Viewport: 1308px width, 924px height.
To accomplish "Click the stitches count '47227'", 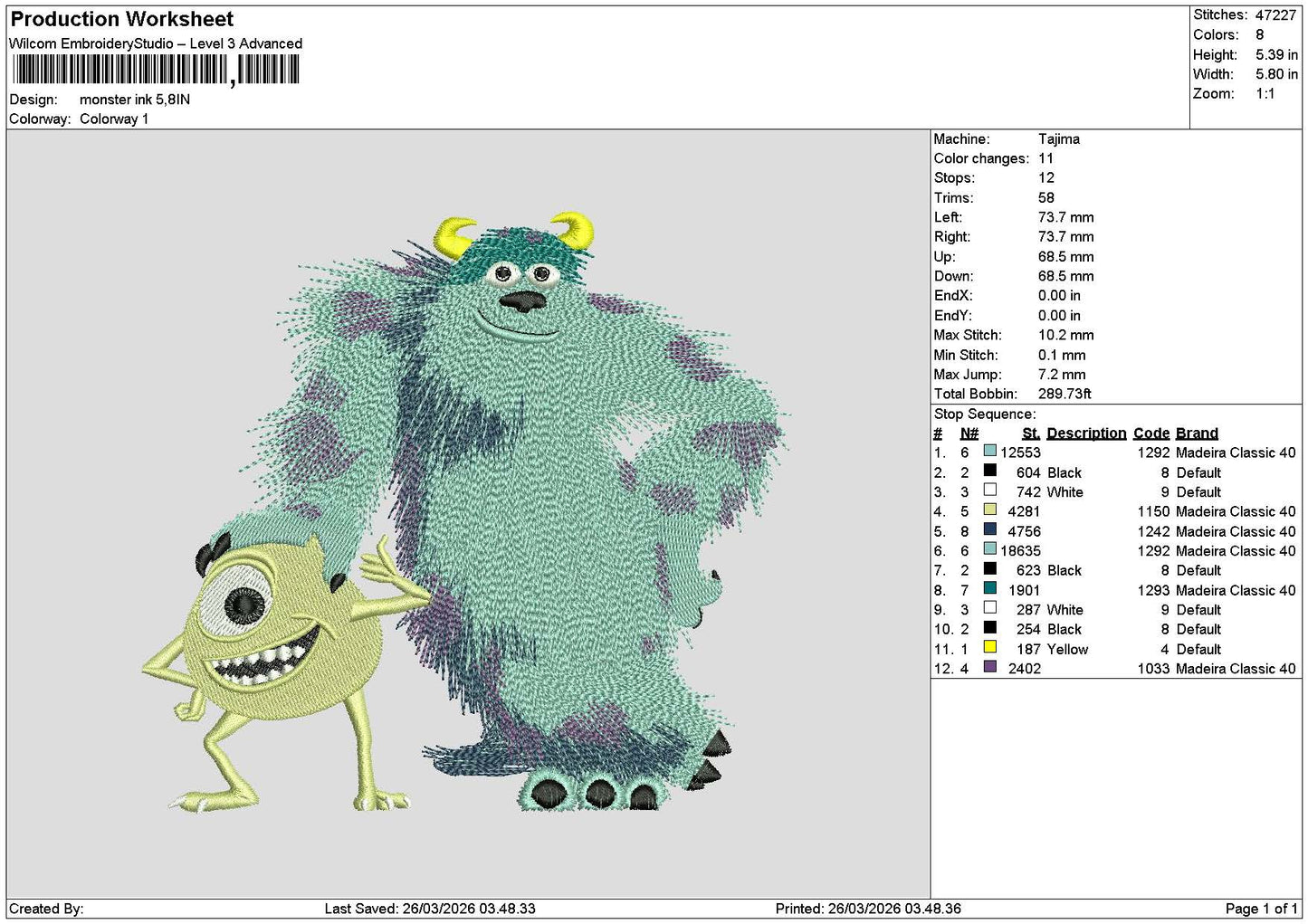I will (x=1276, y=15).
